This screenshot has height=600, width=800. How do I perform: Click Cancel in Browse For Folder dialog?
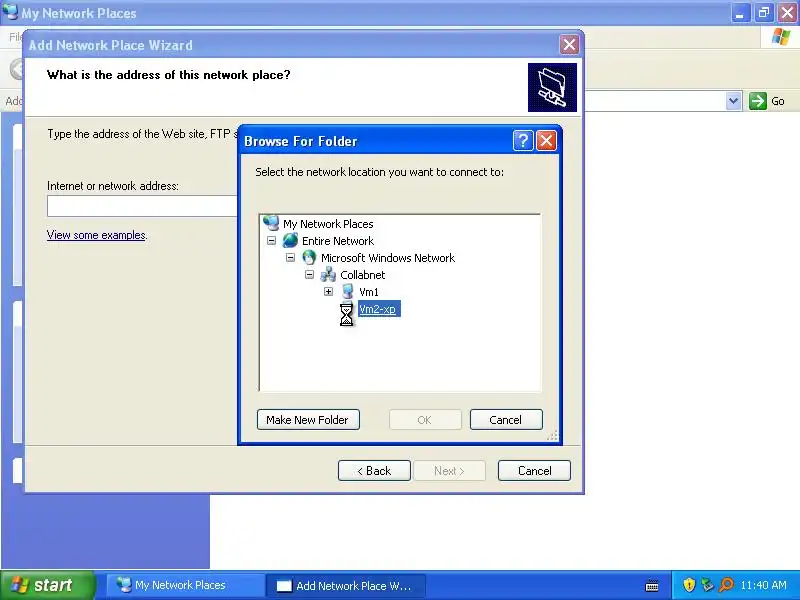pyautogui.click(x=506, y=419)
